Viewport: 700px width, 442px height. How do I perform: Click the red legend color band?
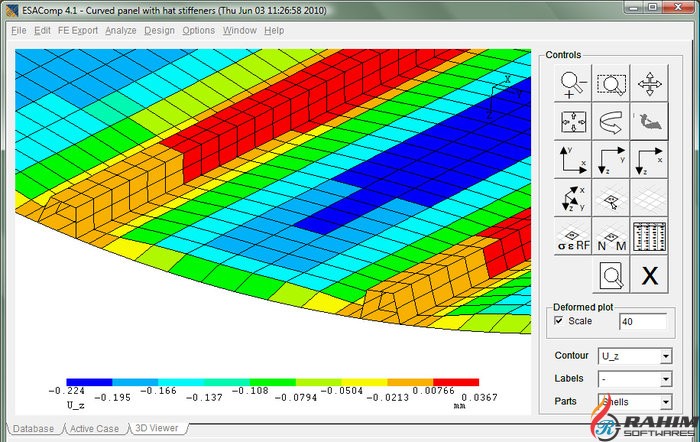(456, 382)
